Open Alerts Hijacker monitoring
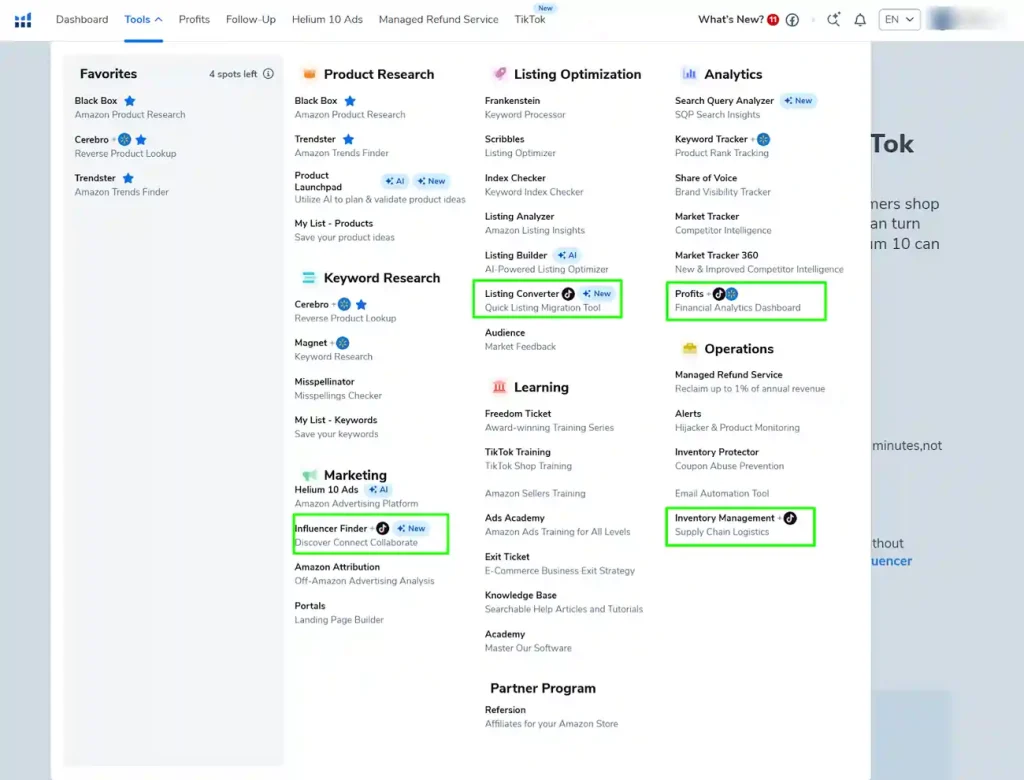The image size is (1024, 780). tap(737, 420)
